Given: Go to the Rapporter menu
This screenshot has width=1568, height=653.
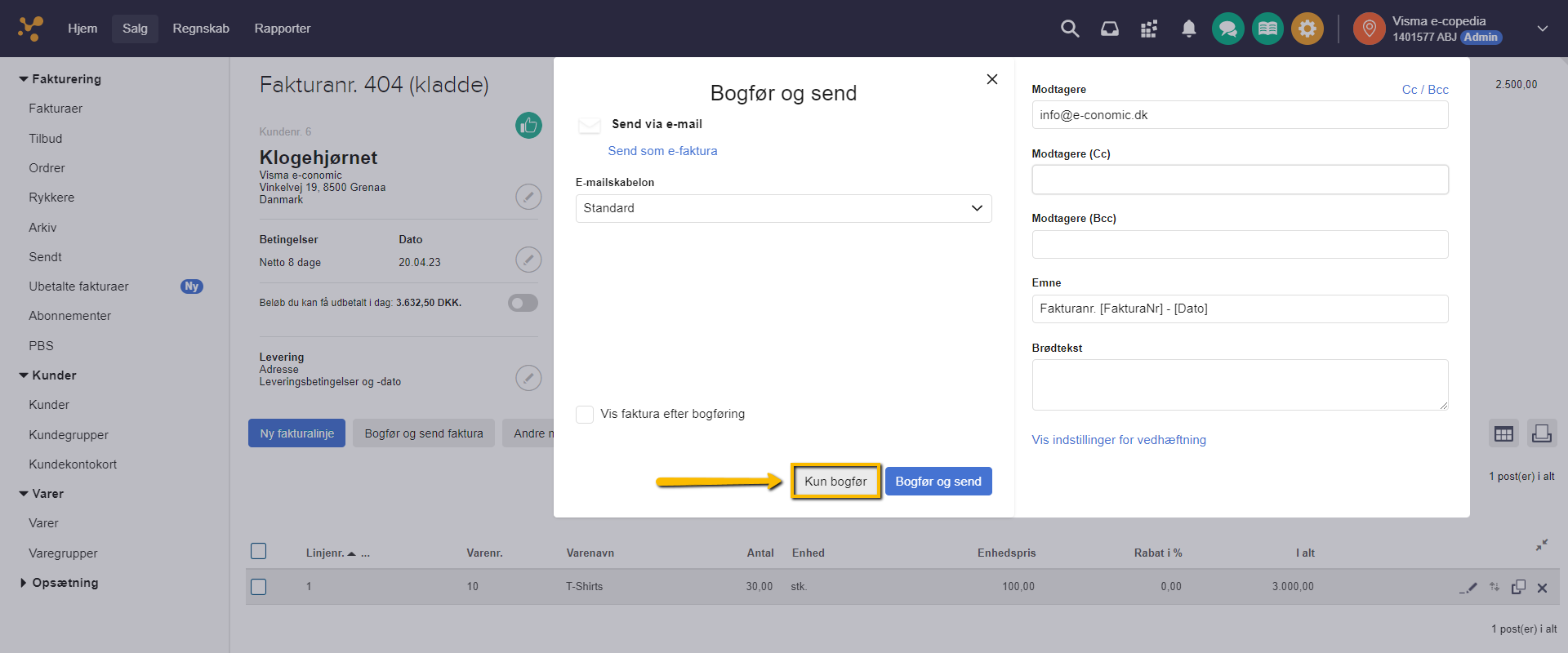Looking at the screenshot, I should [282, 29].
